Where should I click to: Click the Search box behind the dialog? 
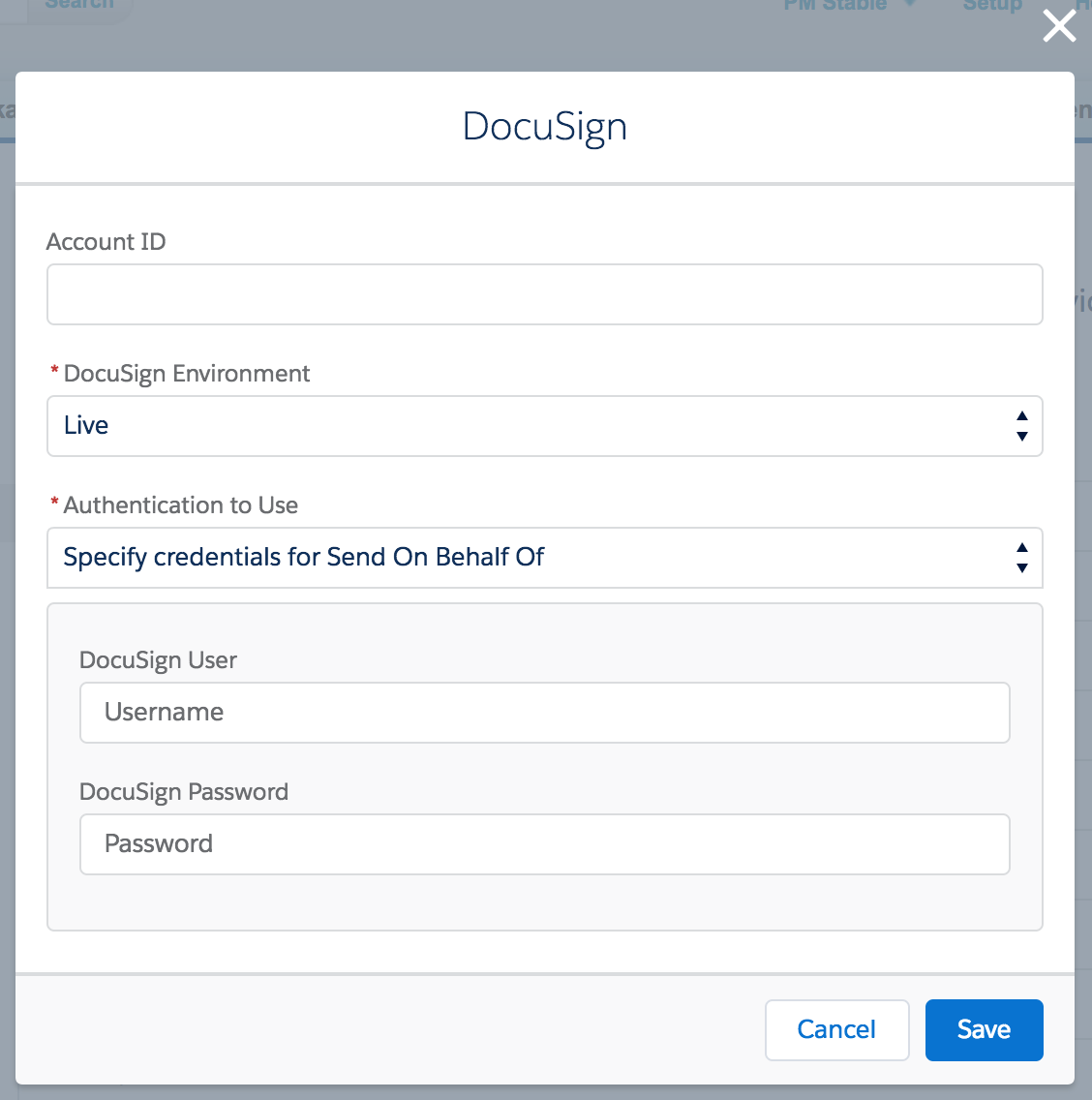79,5
